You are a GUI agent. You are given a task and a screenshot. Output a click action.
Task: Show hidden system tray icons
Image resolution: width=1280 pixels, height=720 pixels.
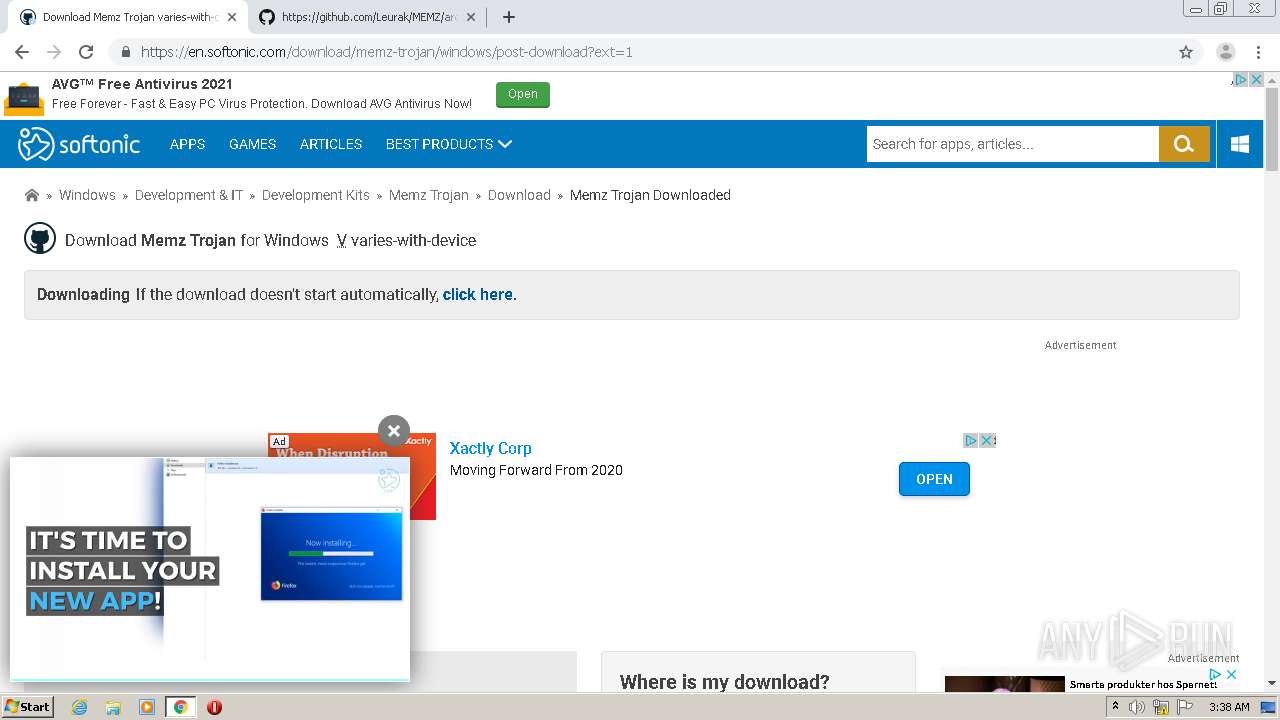pos(1115,707)
